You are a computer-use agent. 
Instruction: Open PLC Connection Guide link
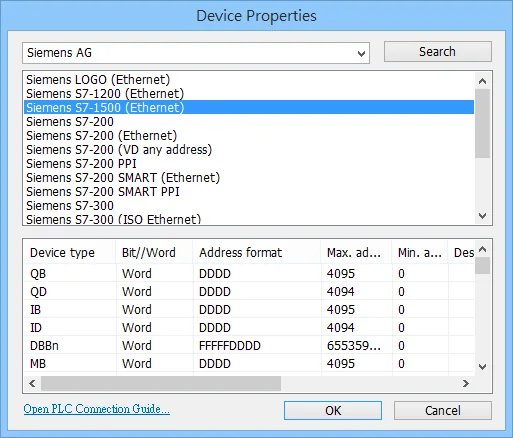97,409
